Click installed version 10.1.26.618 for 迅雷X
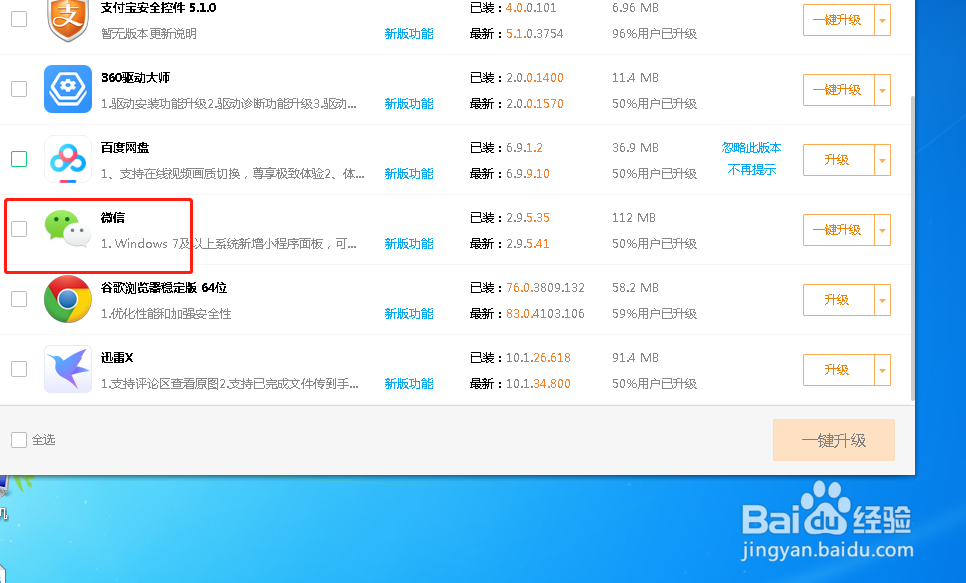Screen dimensions: 966x583 [x=538, y=357]
